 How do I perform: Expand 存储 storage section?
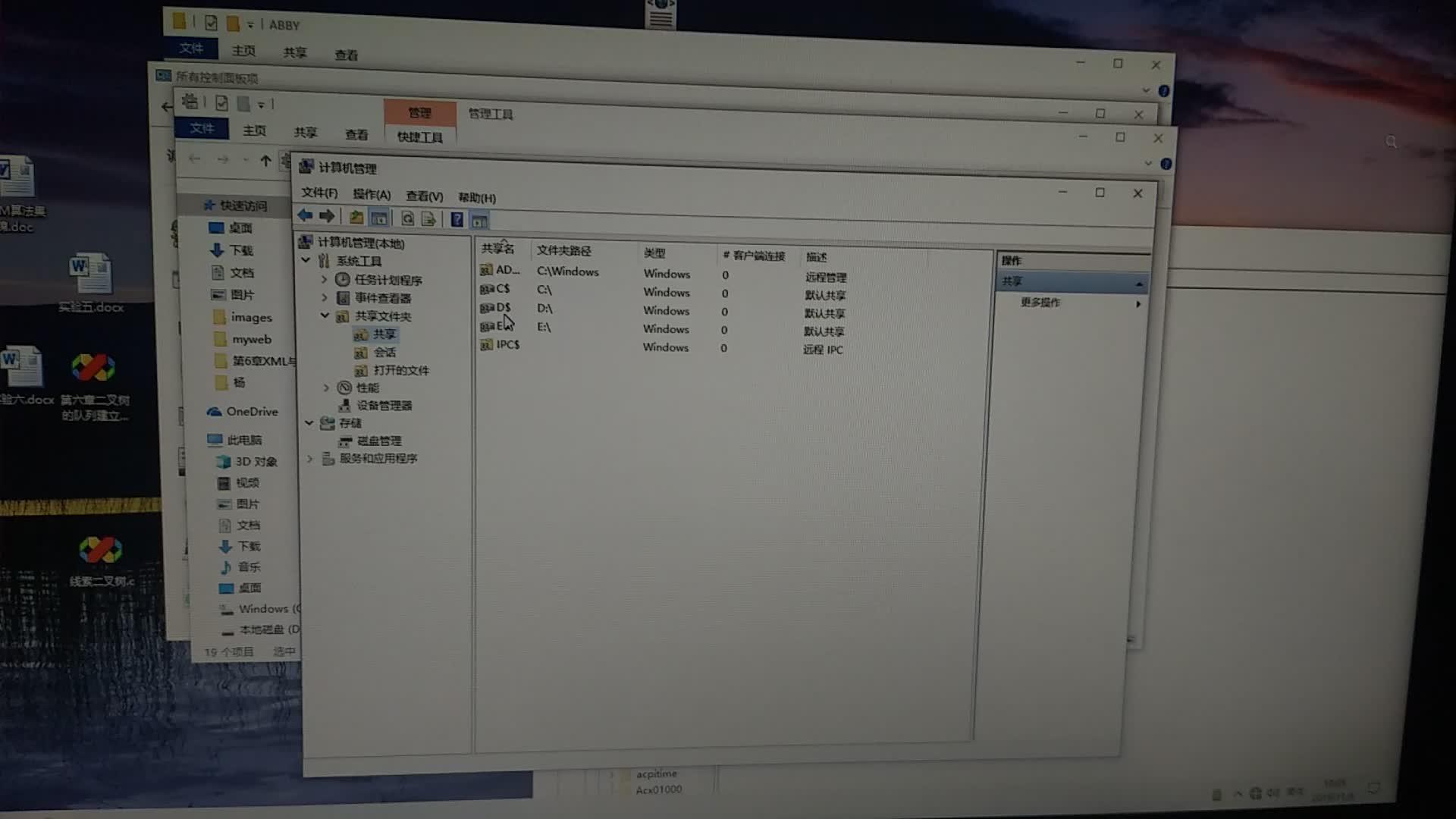point(310,422)
